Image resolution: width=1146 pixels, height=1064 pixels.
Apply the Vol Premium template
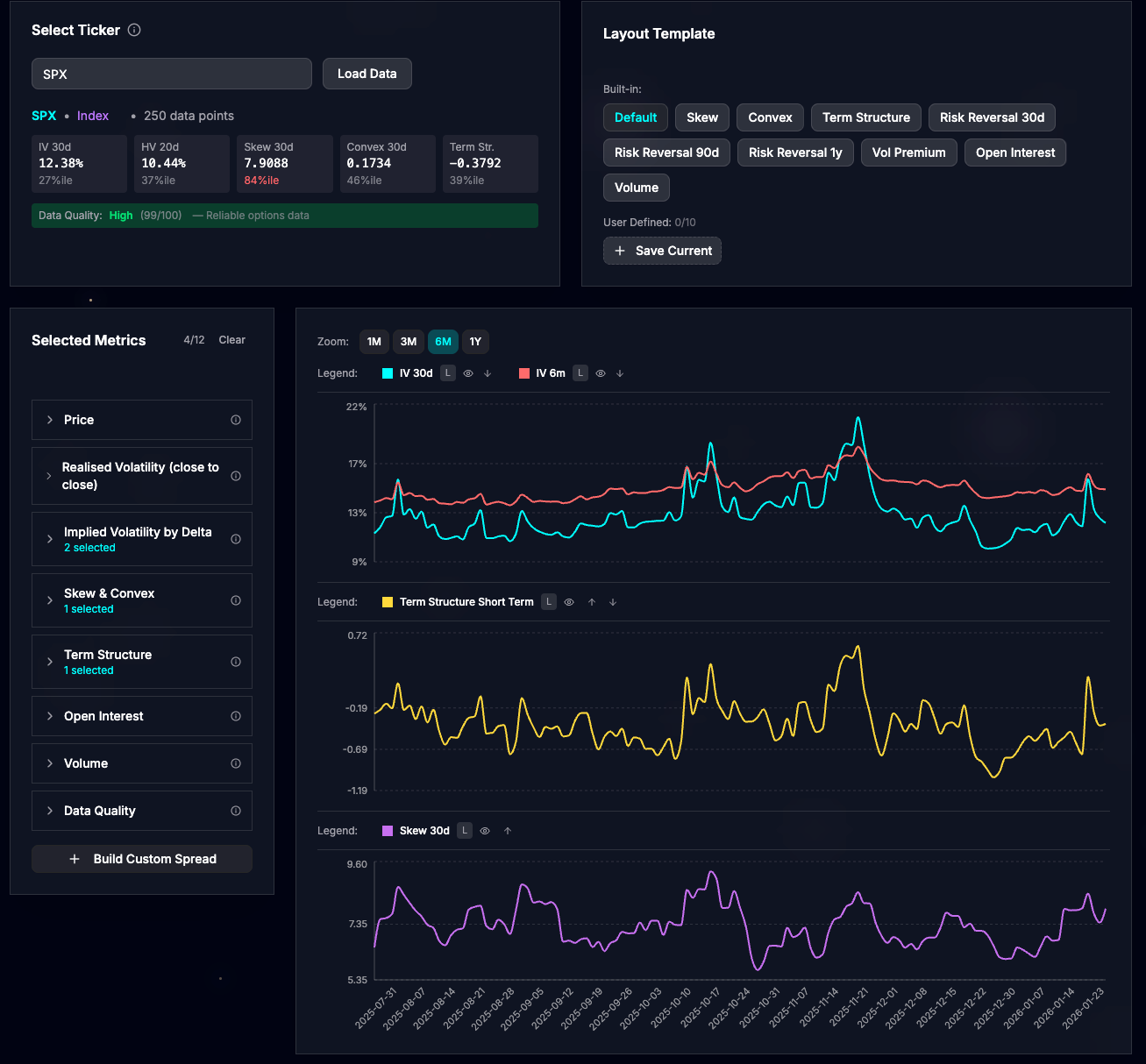click(909, 153)
